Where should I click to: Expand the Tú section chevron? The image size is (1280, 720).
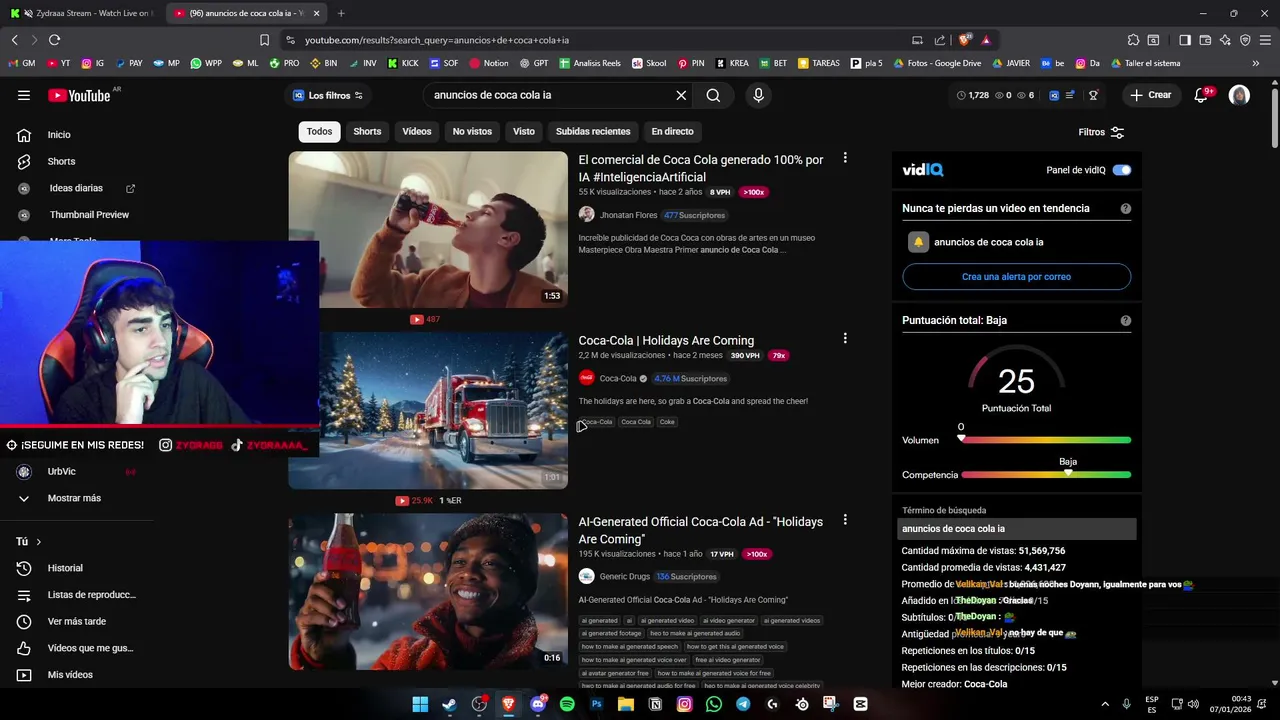pyautogui.click(x=38, y=542)
